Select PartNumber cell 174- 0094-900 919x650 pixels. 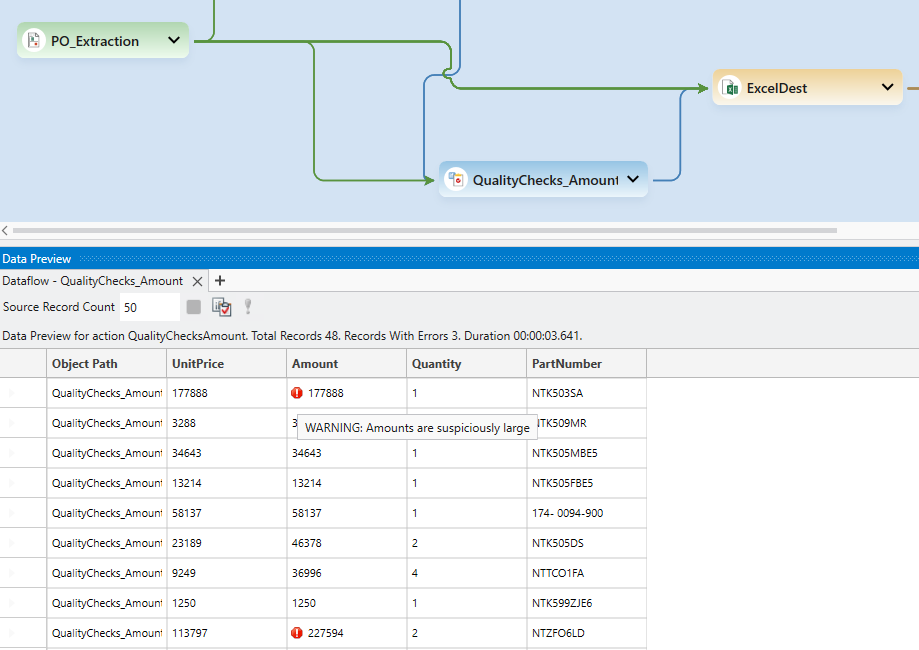tap(587, 513)
